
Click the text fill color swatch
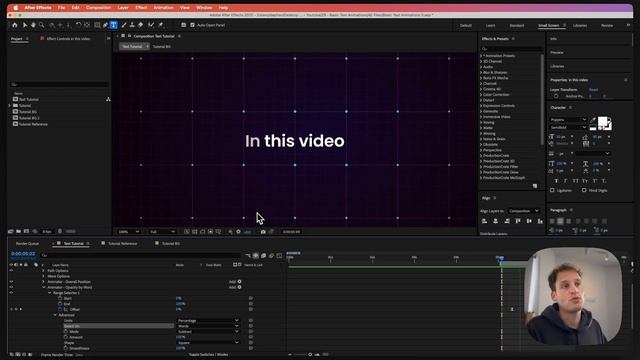pyautogui.click(x=603, y=122)
